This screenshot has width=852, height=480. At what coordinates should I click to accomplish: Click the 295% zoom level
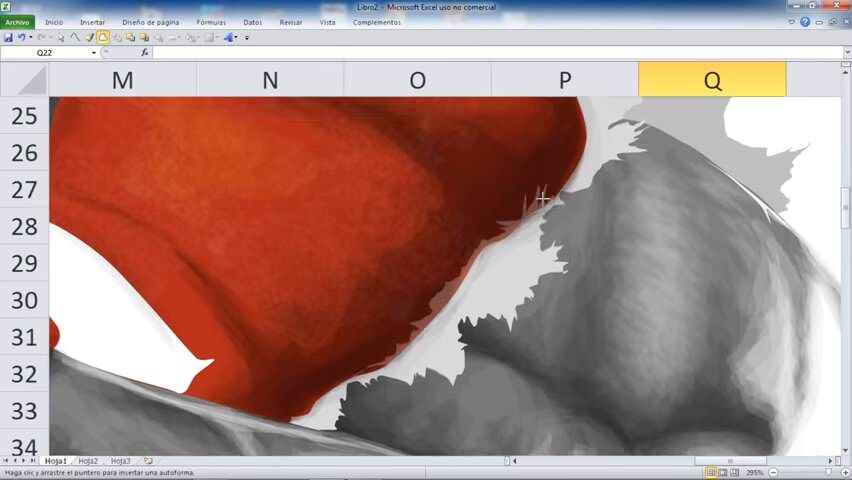(x=754, y=473)
